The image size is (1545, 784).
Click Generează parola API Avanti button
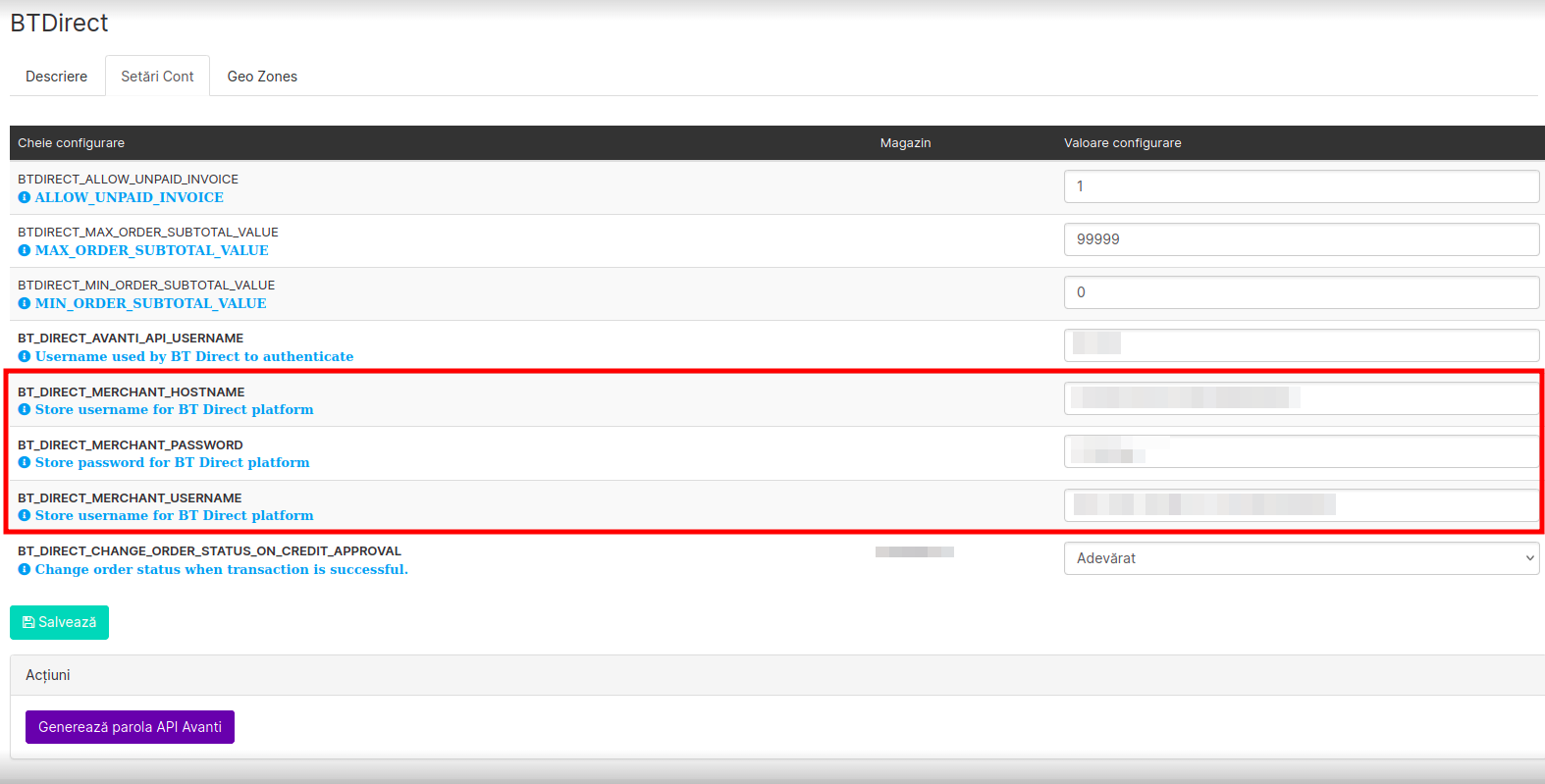pos(130,727)
